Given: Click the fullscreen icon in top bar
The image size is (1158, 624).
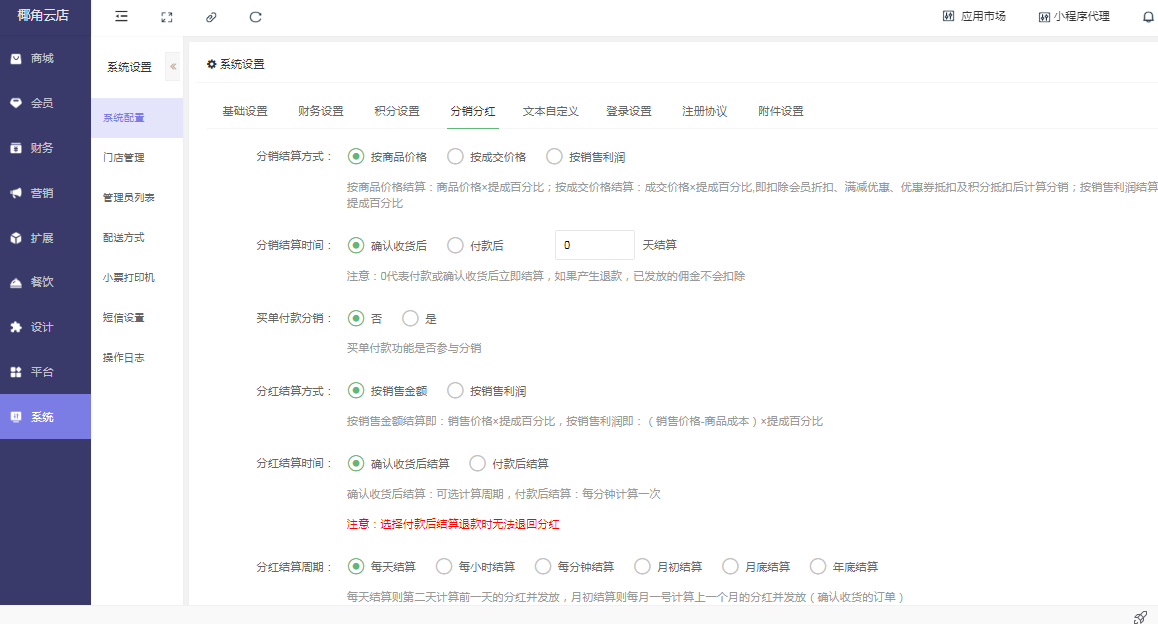Looking at the screenshot, I should click(167, 17).
